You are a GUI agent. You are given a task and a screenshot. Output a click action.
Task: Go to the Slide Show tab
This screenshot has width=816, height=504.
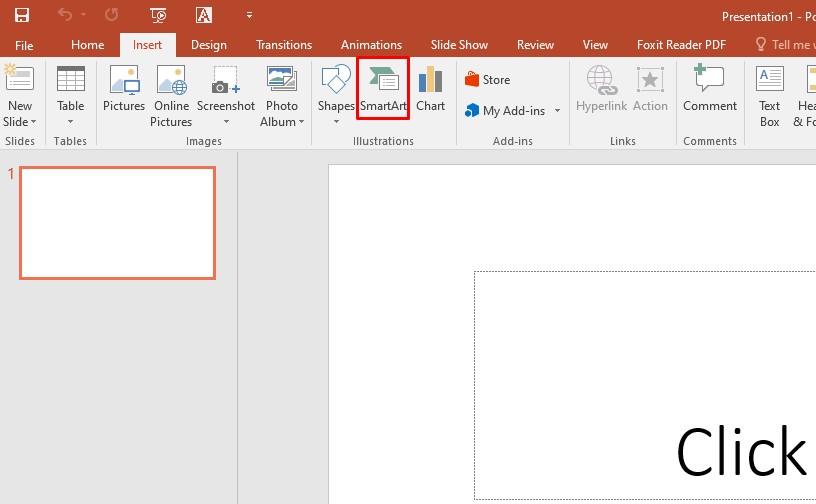tap(459, 45)
